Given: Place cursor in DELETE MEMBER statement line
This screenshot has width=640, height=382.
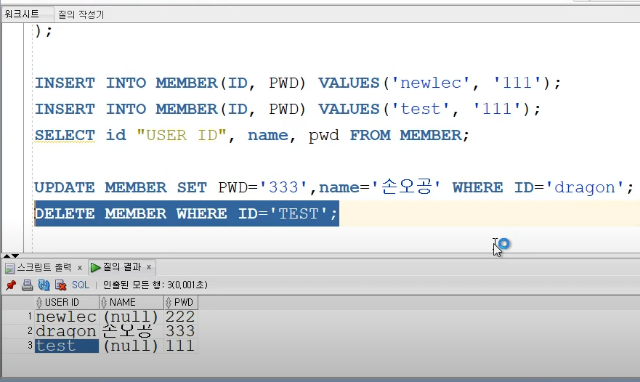Looking at the screenshot, I should click(187, 213).
